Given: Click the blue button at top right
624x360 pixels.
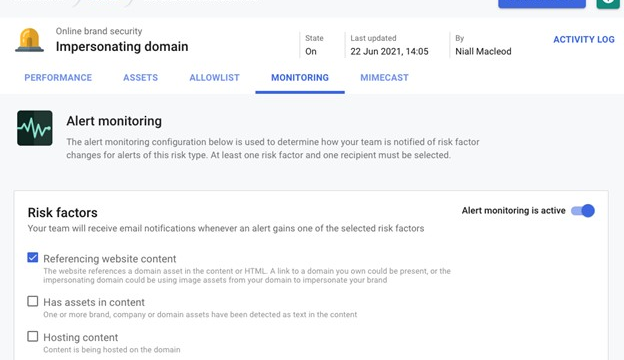Looking at the screenshot, I should coord(542,4).
